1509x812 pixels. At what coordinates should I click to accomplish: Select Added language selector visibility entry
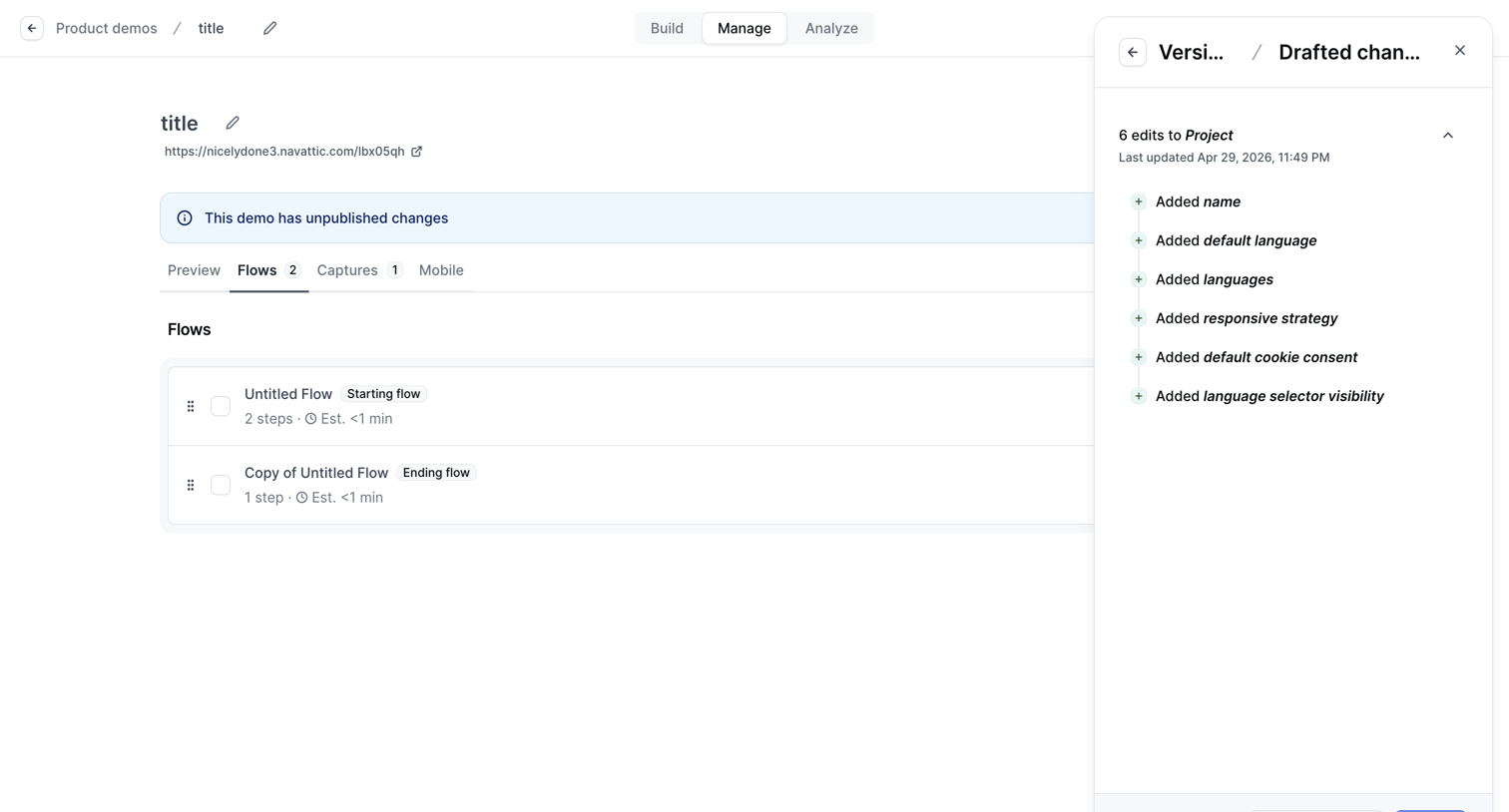point(1269,396)
